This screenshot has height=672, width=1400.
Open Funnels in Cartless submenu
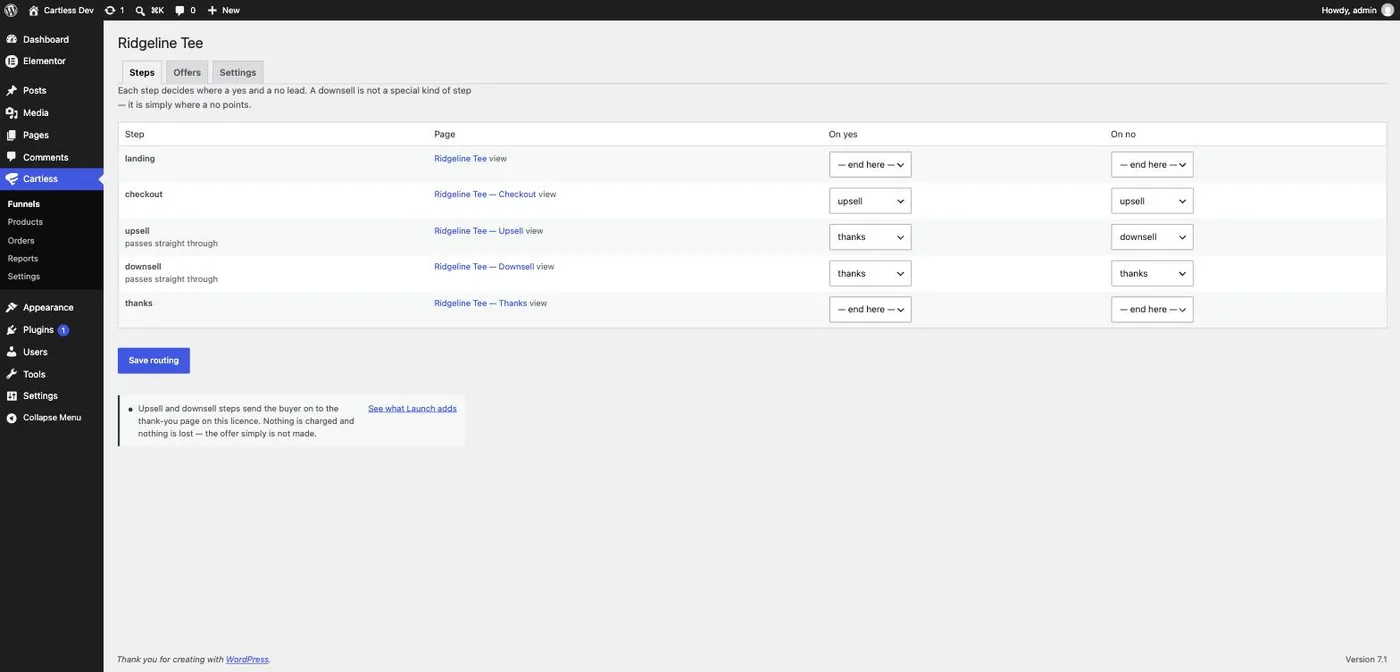tap(24, 204)
